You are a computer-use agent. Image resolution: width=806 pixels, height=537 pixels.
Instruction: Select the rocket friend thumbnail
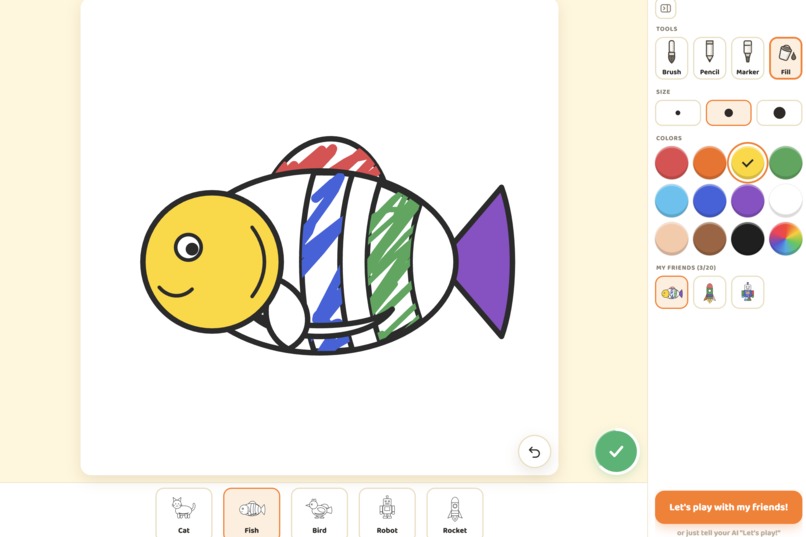(x=709, y=292)
